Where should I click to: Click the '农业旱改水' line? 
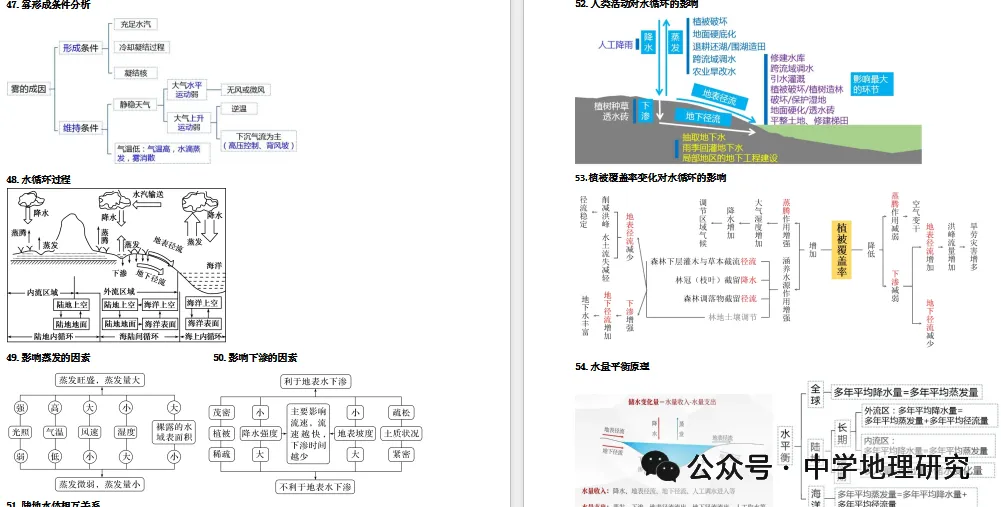coord(714,72)
